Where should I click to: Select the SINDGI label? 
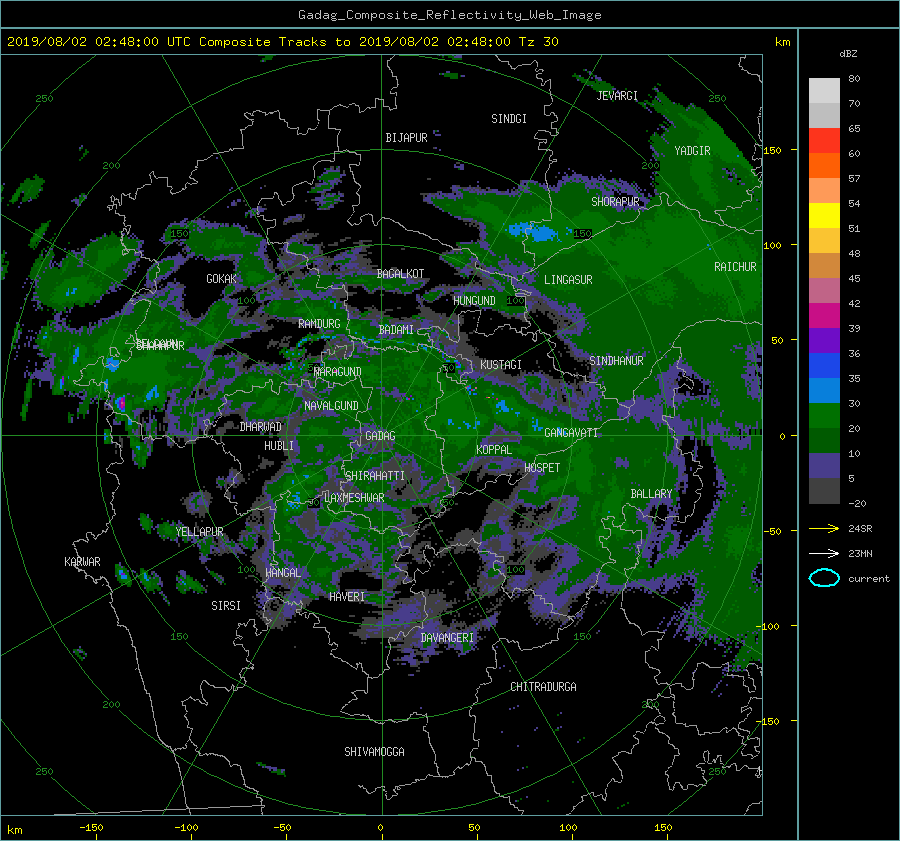coord(509,119)
